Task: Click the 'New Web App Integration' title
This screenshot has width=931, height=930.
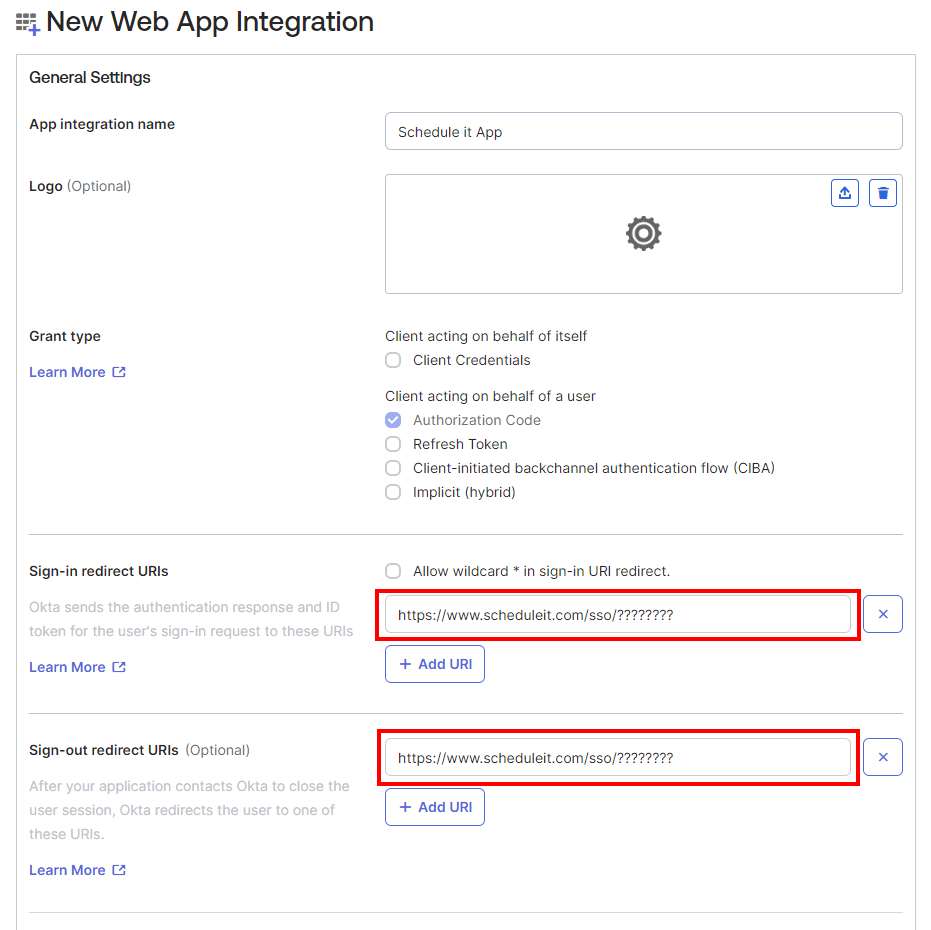Action: point(210,22)
